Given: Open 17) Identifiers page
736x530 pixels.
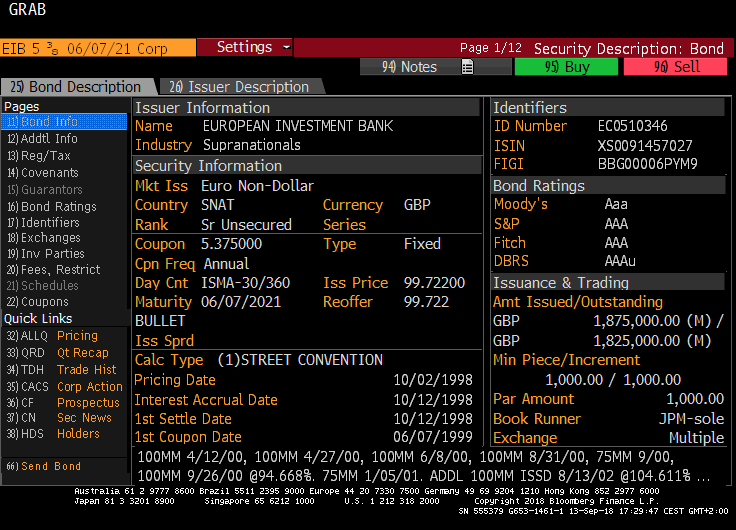Looking at the screenshot, I should [43, 223].
